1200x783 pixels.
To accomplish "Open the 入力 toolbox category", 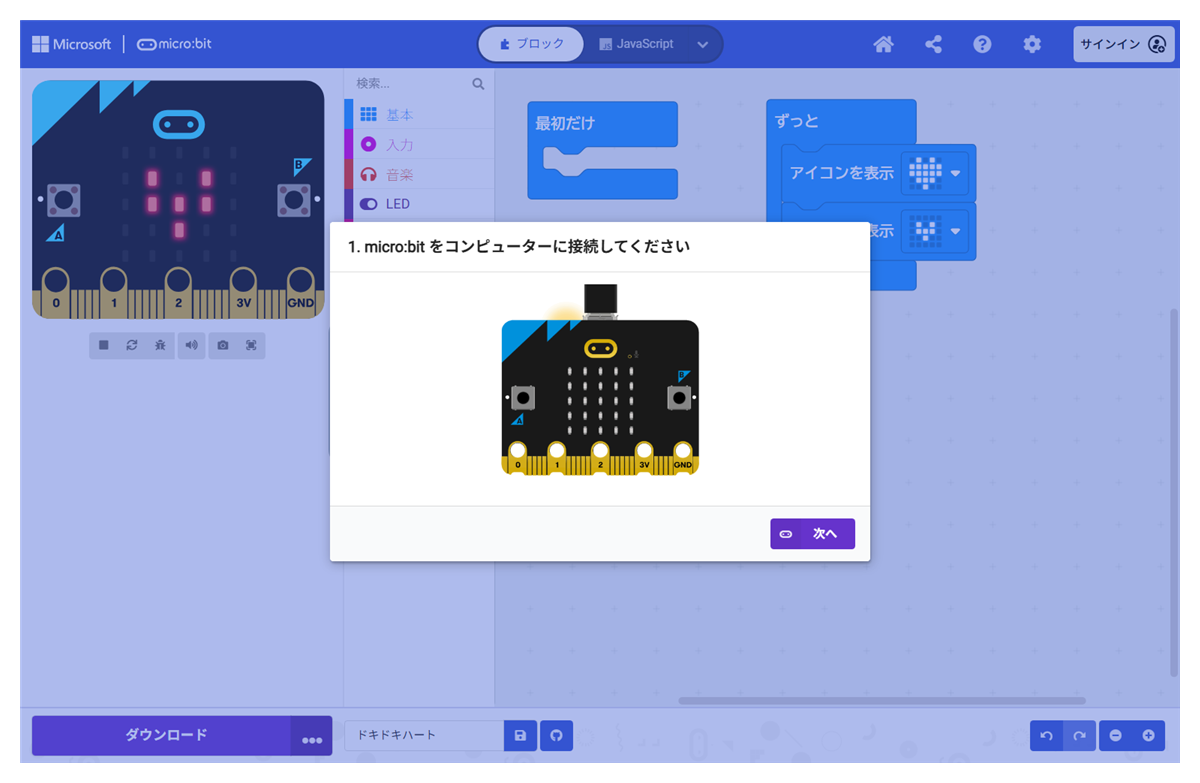I will [x=419, y=145].
